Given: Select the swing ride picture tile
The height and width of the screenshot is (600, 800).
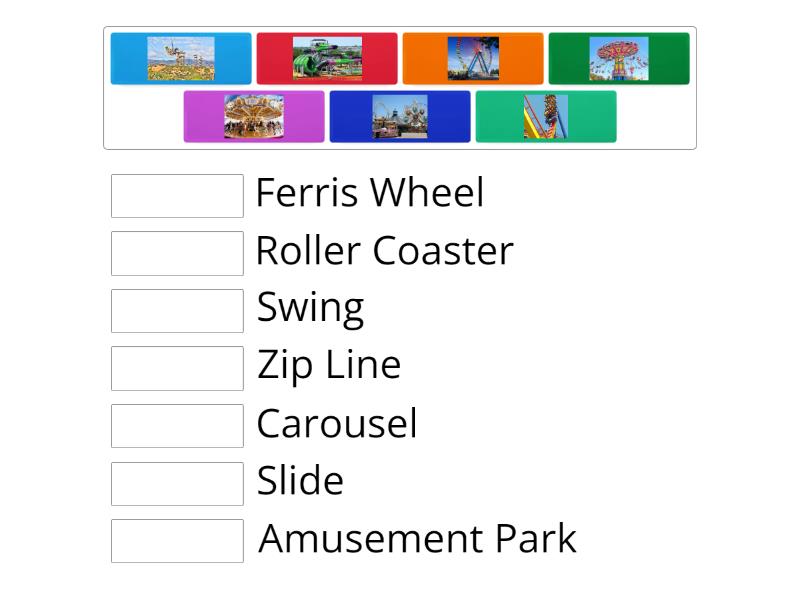Looking at the screenshot, I should coord(619,58).
